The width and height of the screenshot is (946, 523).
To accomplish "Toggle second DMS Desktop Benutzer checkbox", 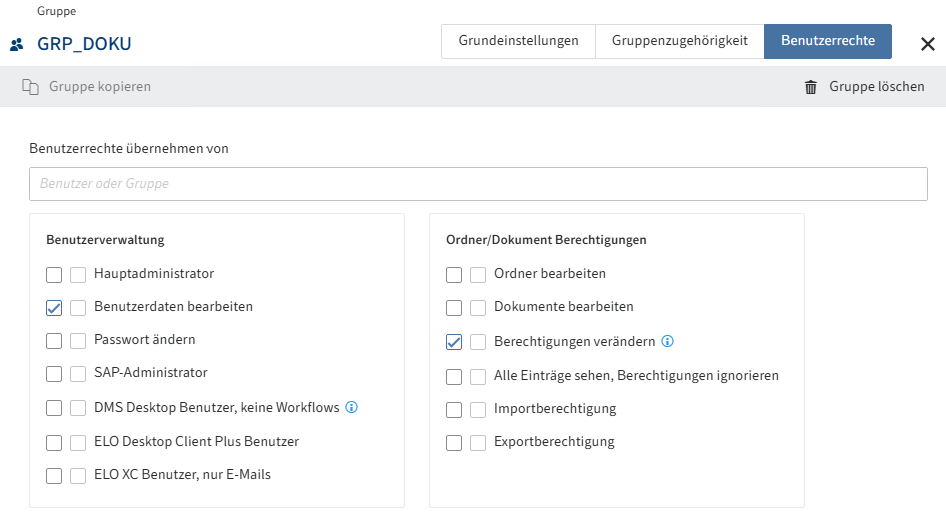I will pyautogui.click(x=78, y=408).
